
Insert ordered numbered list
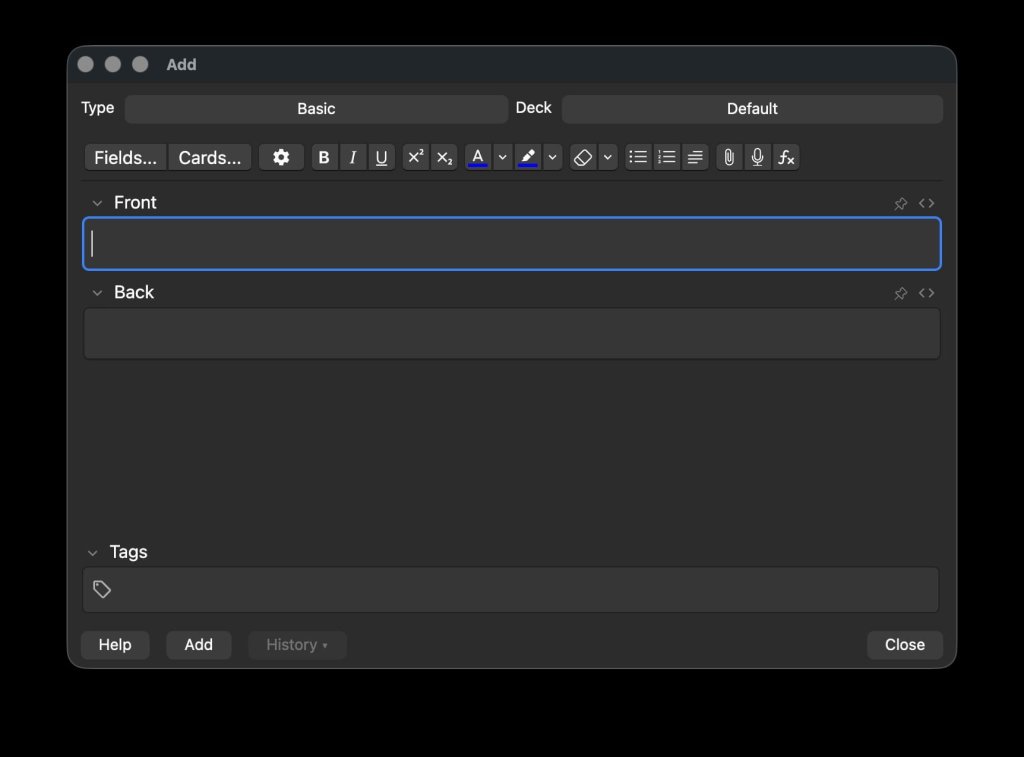click(667, 157)
